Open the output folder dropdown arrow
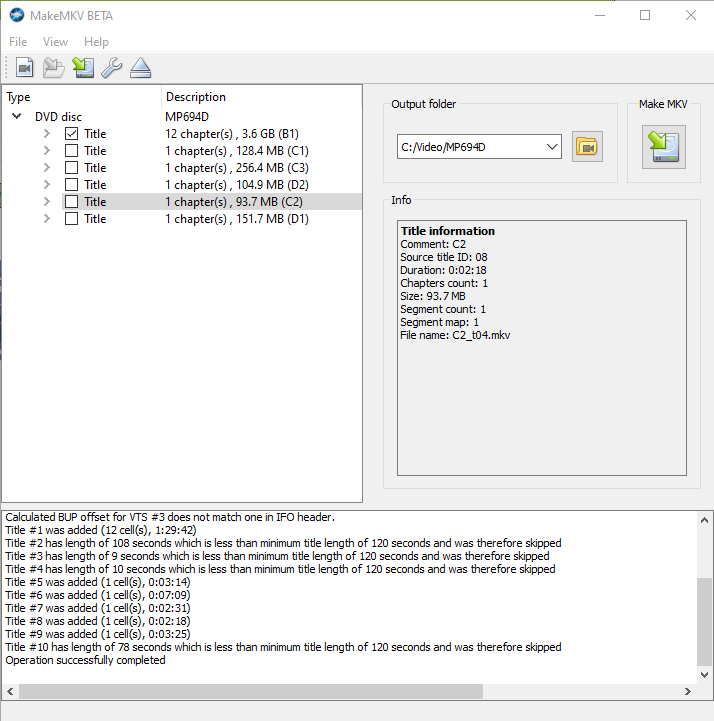 (552, 147)
